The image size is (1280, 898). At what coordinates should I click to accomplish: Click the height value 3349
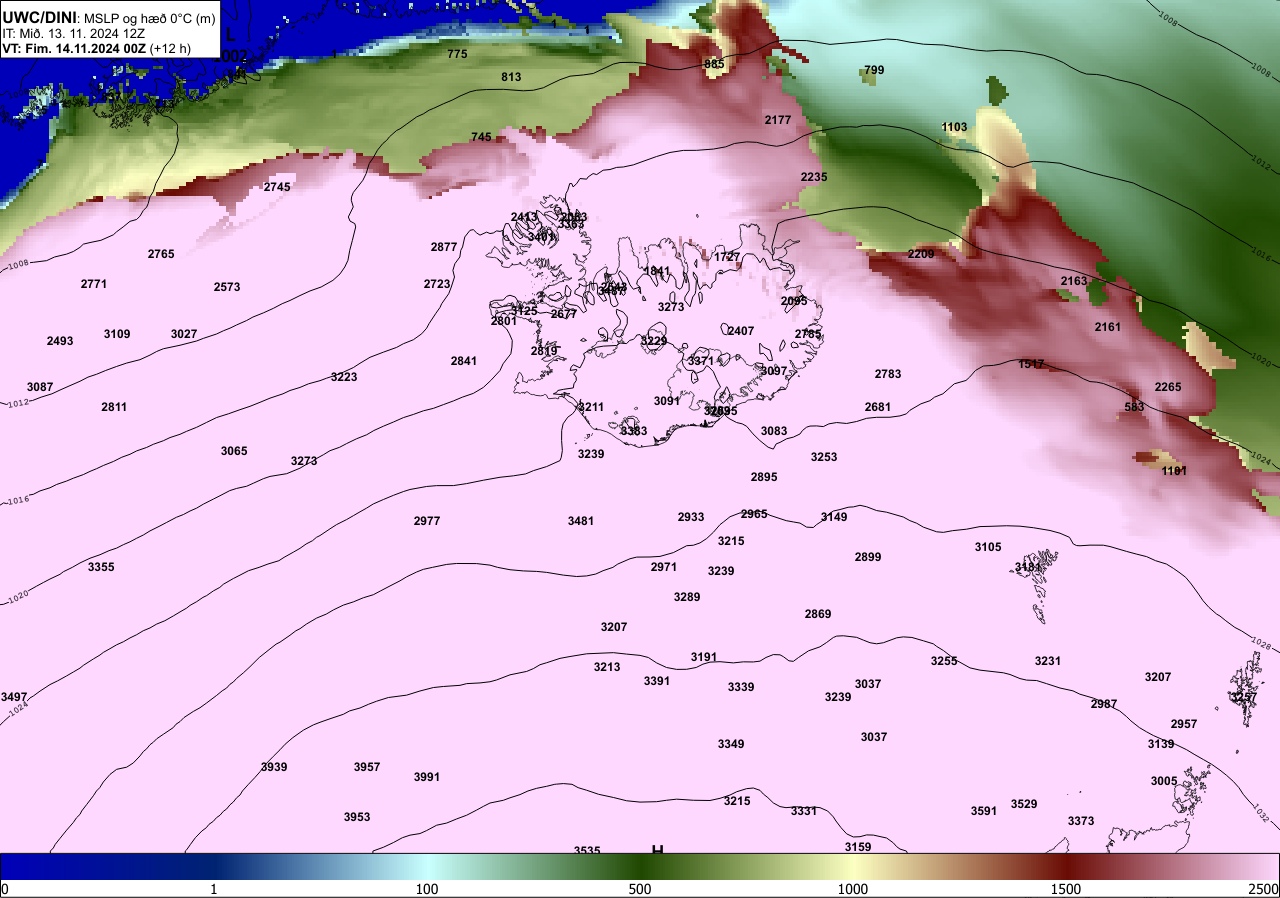pos(731,744)
